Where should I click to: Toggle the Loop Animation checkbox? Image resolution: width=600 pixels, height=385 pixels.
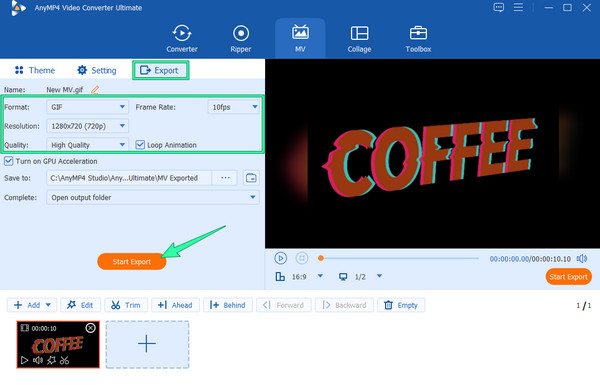coord(140,145)
